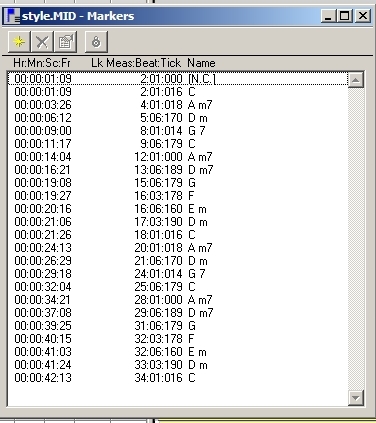Click the time 00:00:14:04
The width and height of the screenshot is (376, 423).
[43, 157]
